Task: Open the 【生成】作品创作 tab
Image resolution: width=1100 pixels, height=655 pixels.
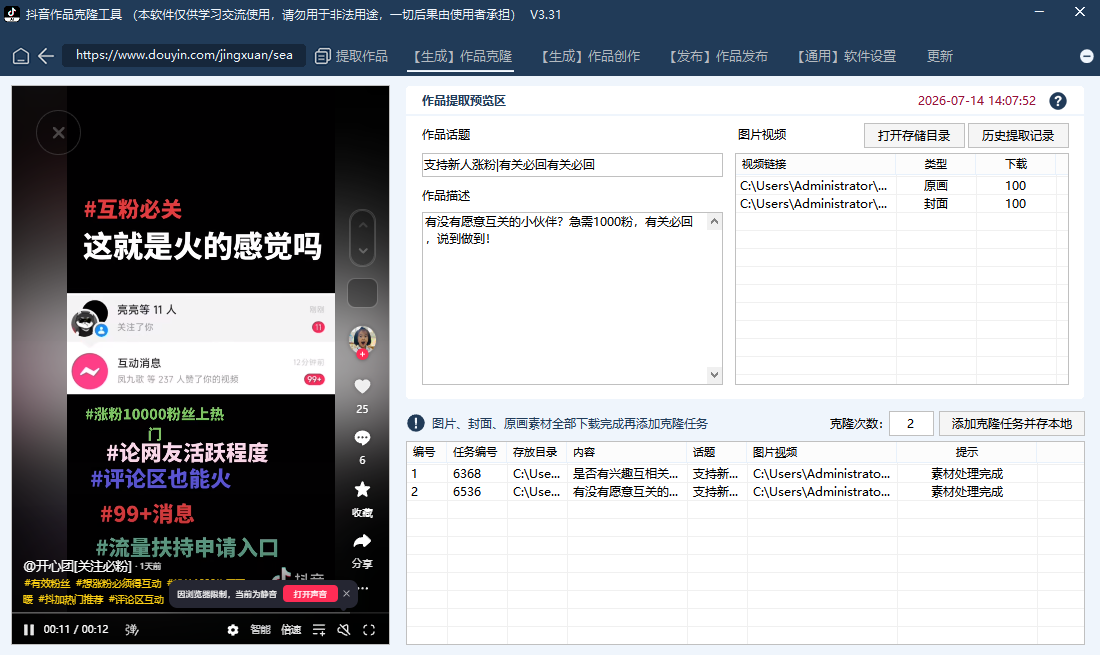Action: (590, 56)
